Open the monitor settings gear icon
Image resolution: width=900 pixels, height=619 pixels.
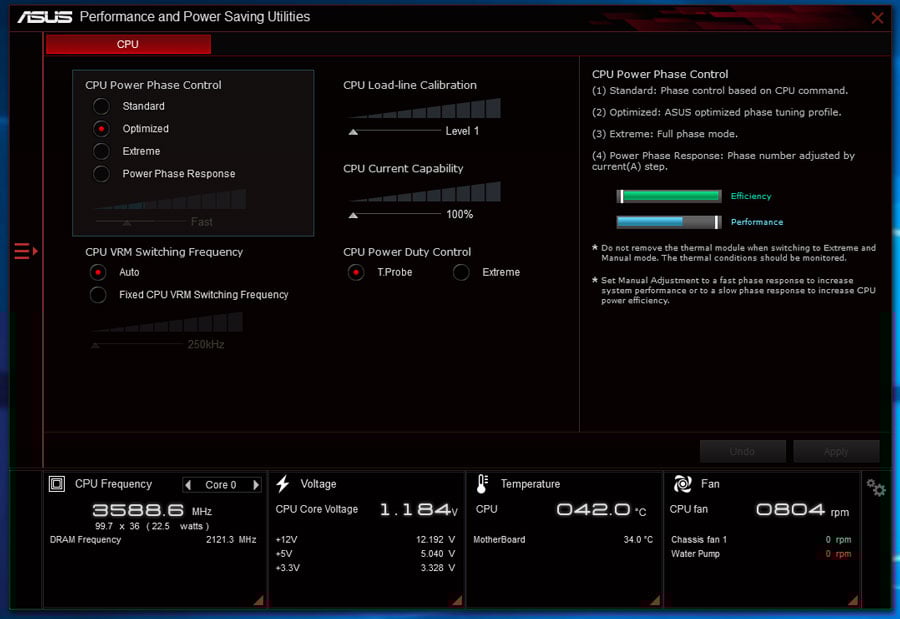point(876,488)
